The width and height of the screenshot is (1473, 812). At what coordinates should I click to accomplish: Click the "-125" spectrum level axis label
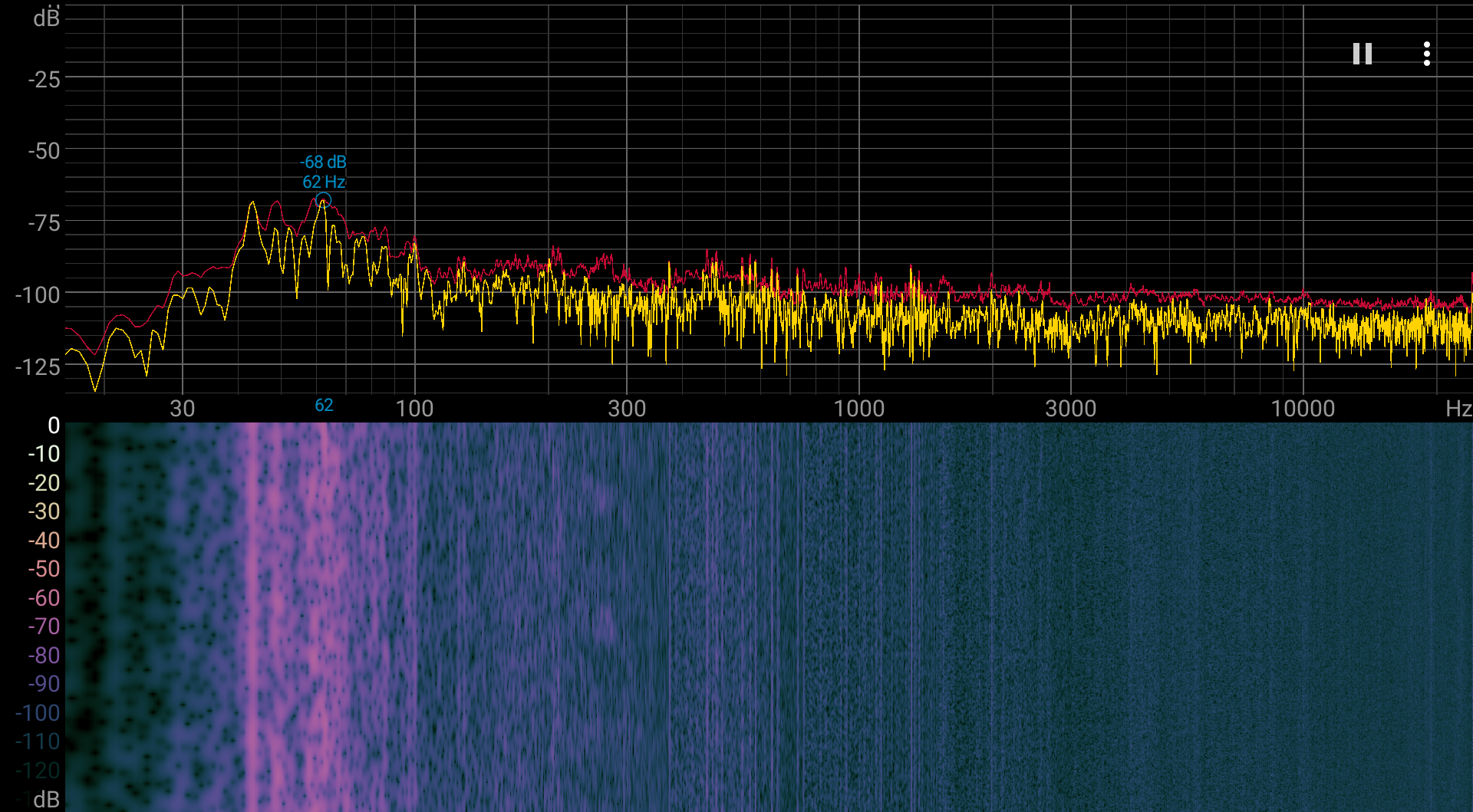[38, 367]
